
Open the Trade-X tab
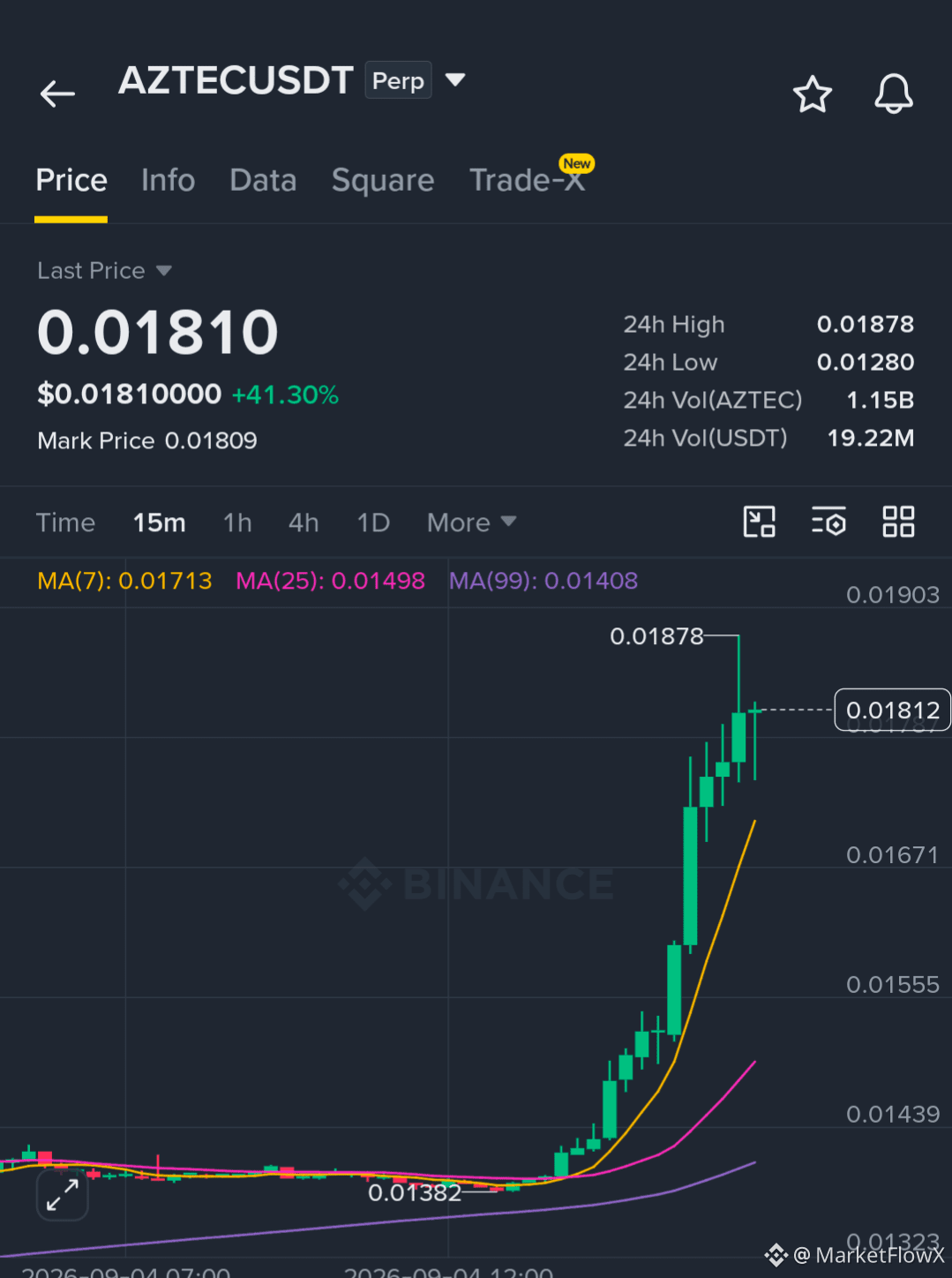click(x=528, y=180)
